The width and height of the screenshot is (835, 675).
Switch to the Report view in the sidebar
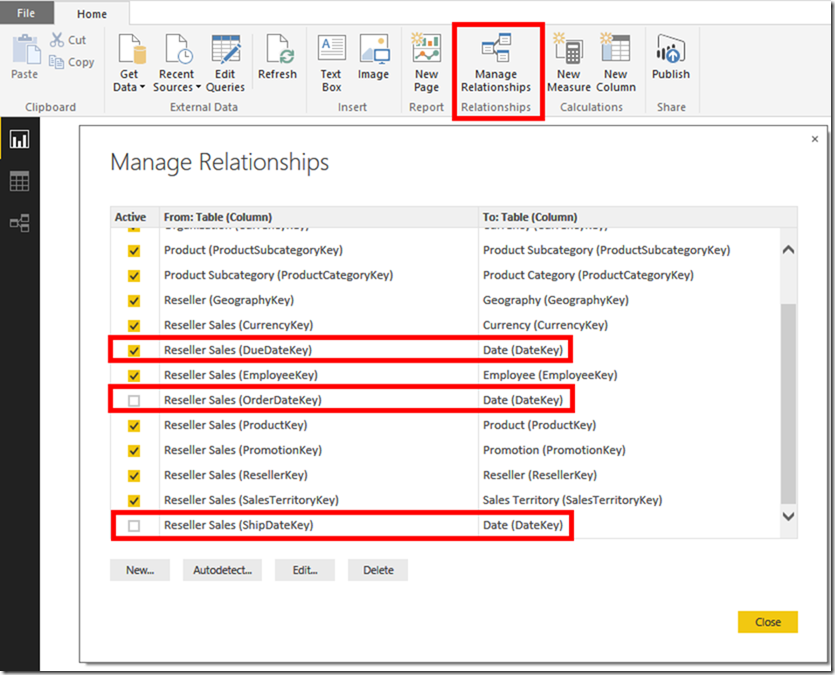tap(20, 139)
